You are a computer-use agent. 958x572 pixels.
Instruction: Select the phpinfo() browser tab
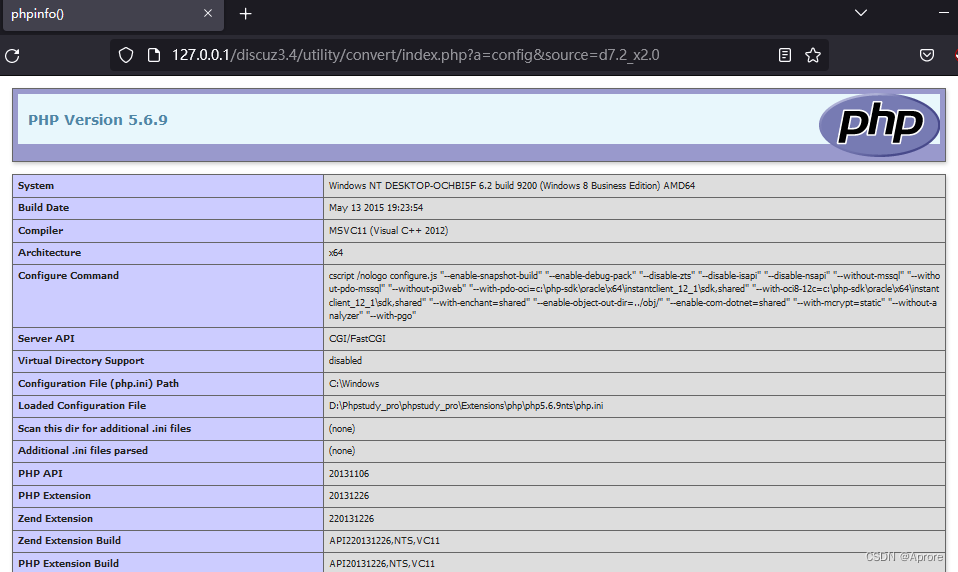113,15
